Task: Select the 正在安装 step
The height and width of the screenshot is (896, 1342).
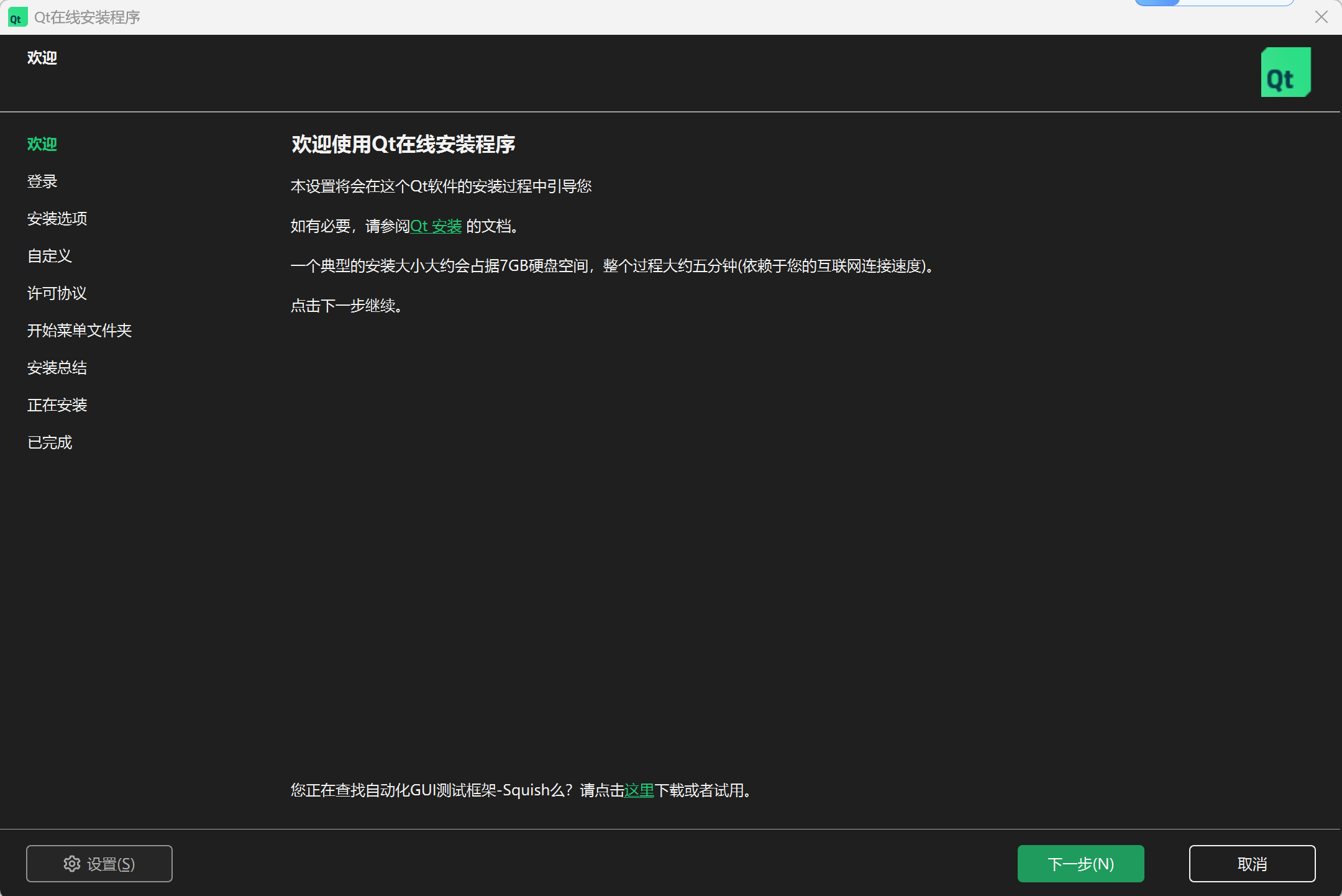Action: pos(57,405)
